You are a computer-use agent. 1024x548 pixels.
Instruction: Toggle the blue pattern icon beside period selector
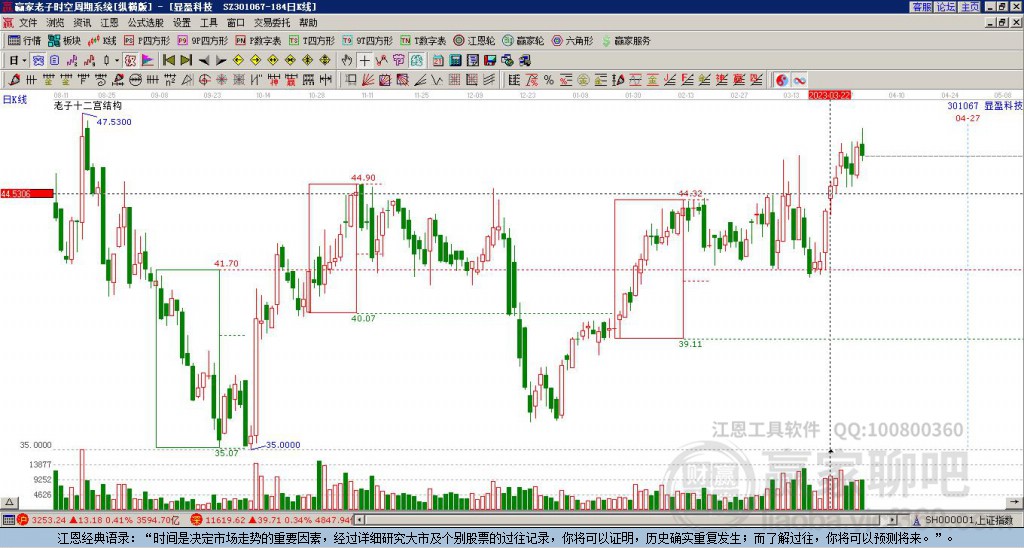[x=38, y=61]
